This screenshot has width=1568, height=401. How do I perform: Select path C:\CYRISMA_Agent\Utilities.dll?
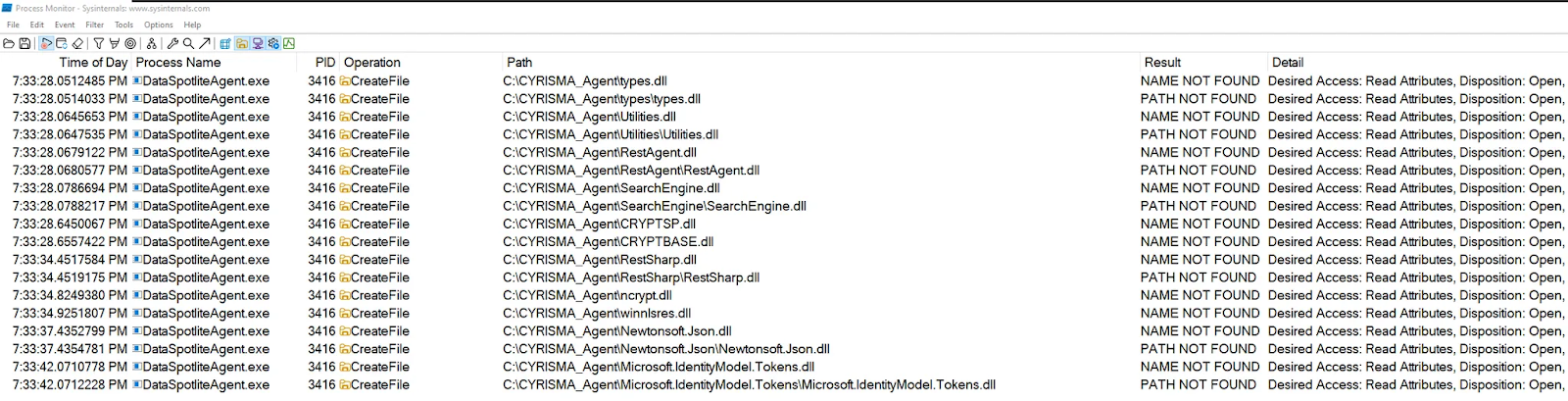click(x=589, y=117)
